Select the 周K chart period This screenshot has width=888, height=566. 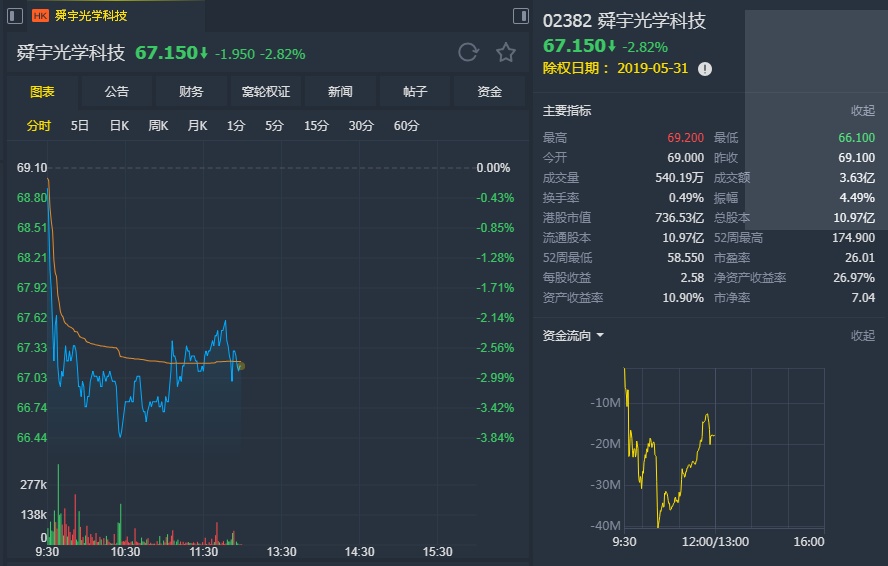pyautogui.click(x=158, y=126)
